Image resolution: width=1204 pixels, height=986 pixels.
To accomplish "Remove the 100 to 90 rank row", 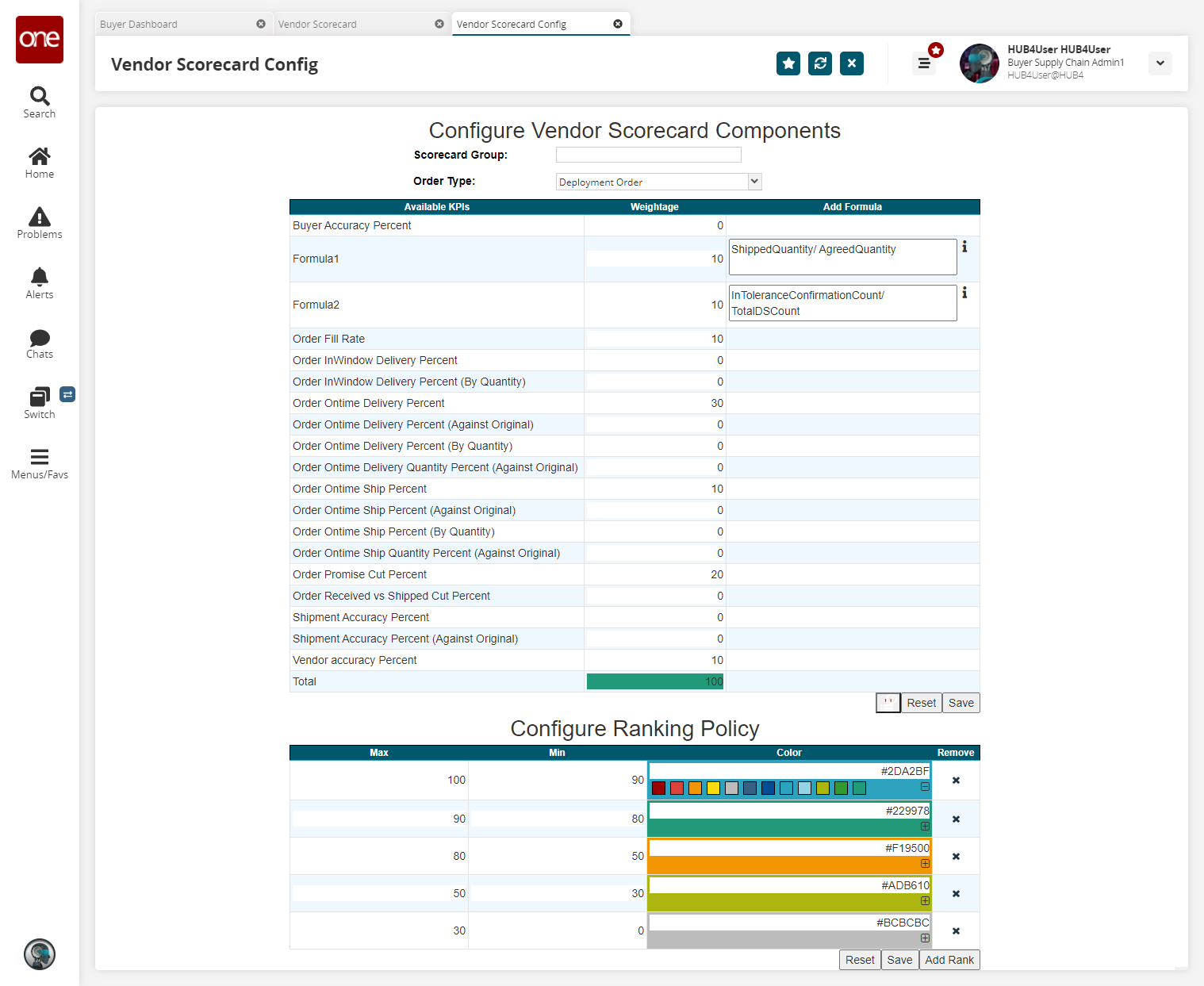I will (x=956, y=781).
